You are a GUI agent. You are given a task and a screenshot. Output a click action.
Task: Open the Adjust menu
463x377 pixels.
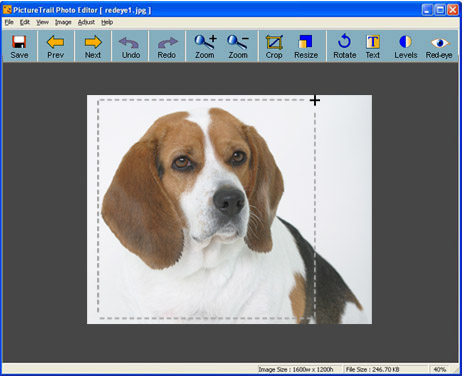coord(86,22)
